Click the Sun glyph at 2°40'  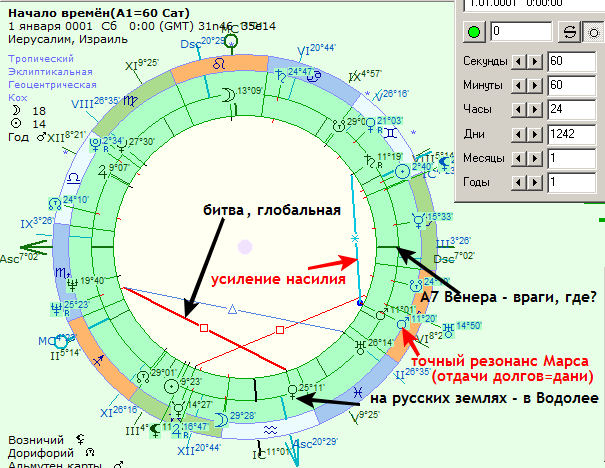(402, 172)
